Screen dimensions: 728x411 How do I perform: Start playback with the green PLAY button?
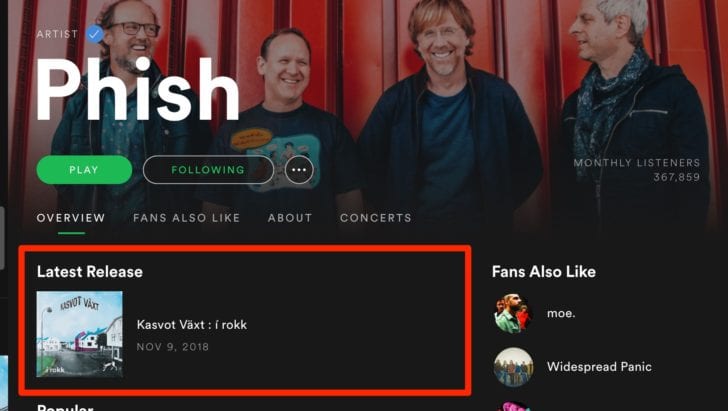pos(84,170)
